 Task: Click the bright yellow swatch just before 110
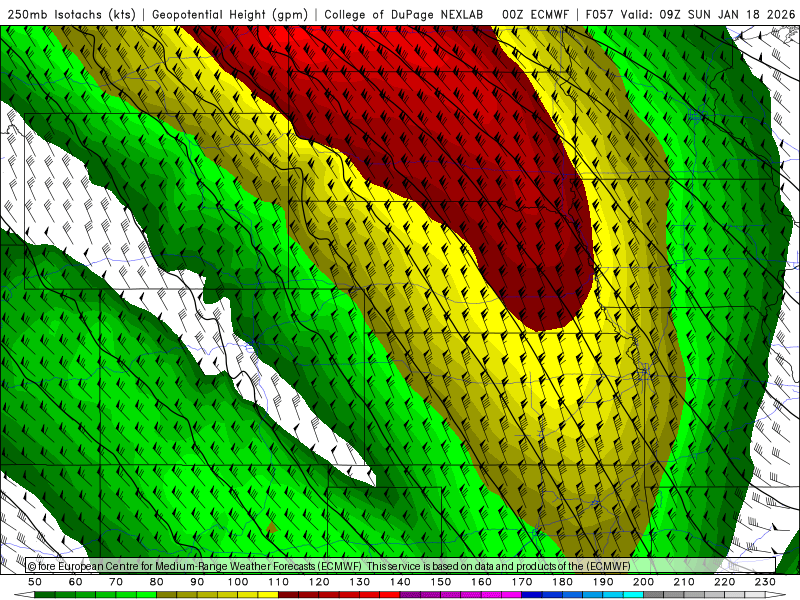(268, 595)
